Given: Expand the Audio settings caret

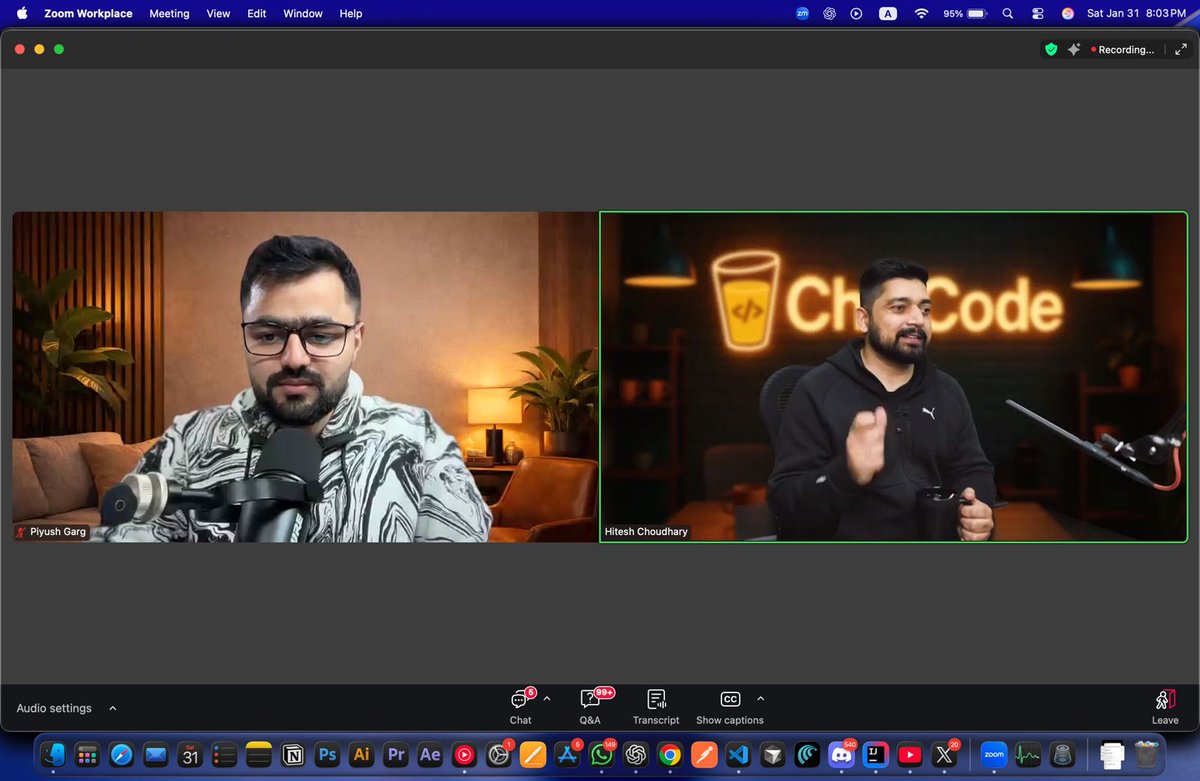Looking at the screenshot, I should click(113, 708).
